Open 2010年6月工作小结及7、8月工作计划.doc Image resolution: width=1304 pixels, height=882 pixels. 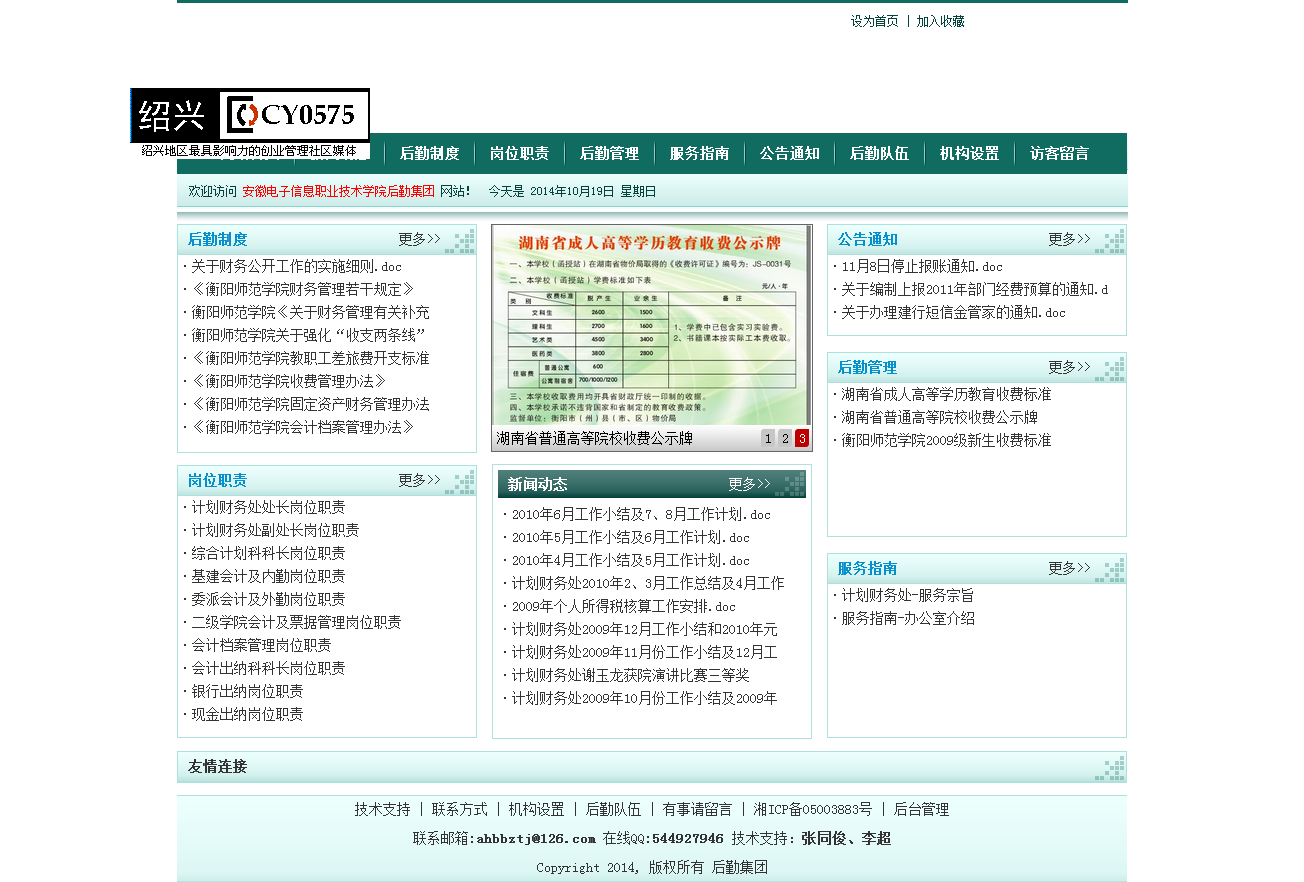pyautogui.click(x=641, y=515)
